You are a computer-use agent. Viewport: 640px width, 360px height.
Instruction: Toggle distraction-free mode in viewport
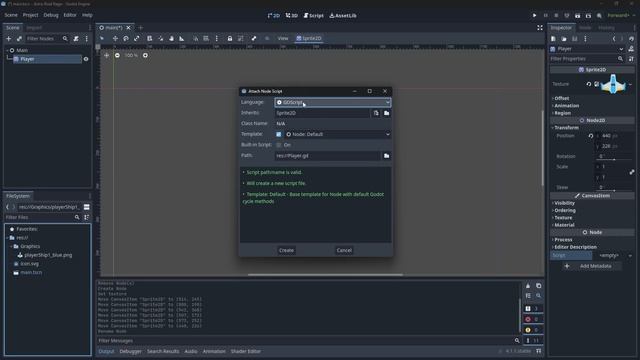point(540,28)
